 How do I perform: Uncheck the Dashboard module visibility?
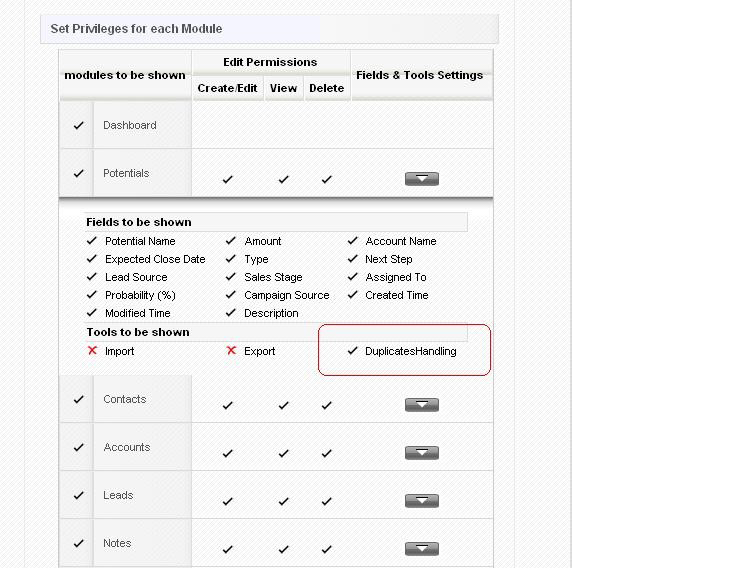(x=78, y=126)
